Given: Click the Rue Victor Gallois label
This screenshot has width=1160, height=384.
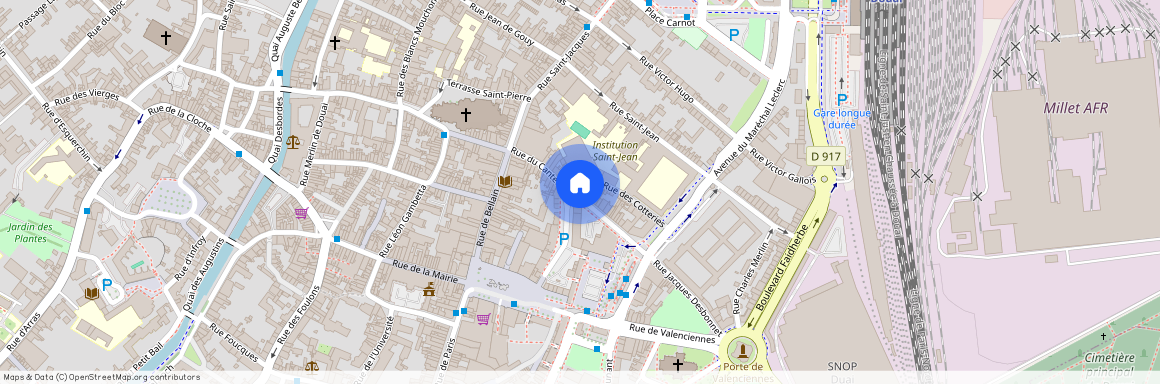Looking at the screenshot, I should 783,166.
